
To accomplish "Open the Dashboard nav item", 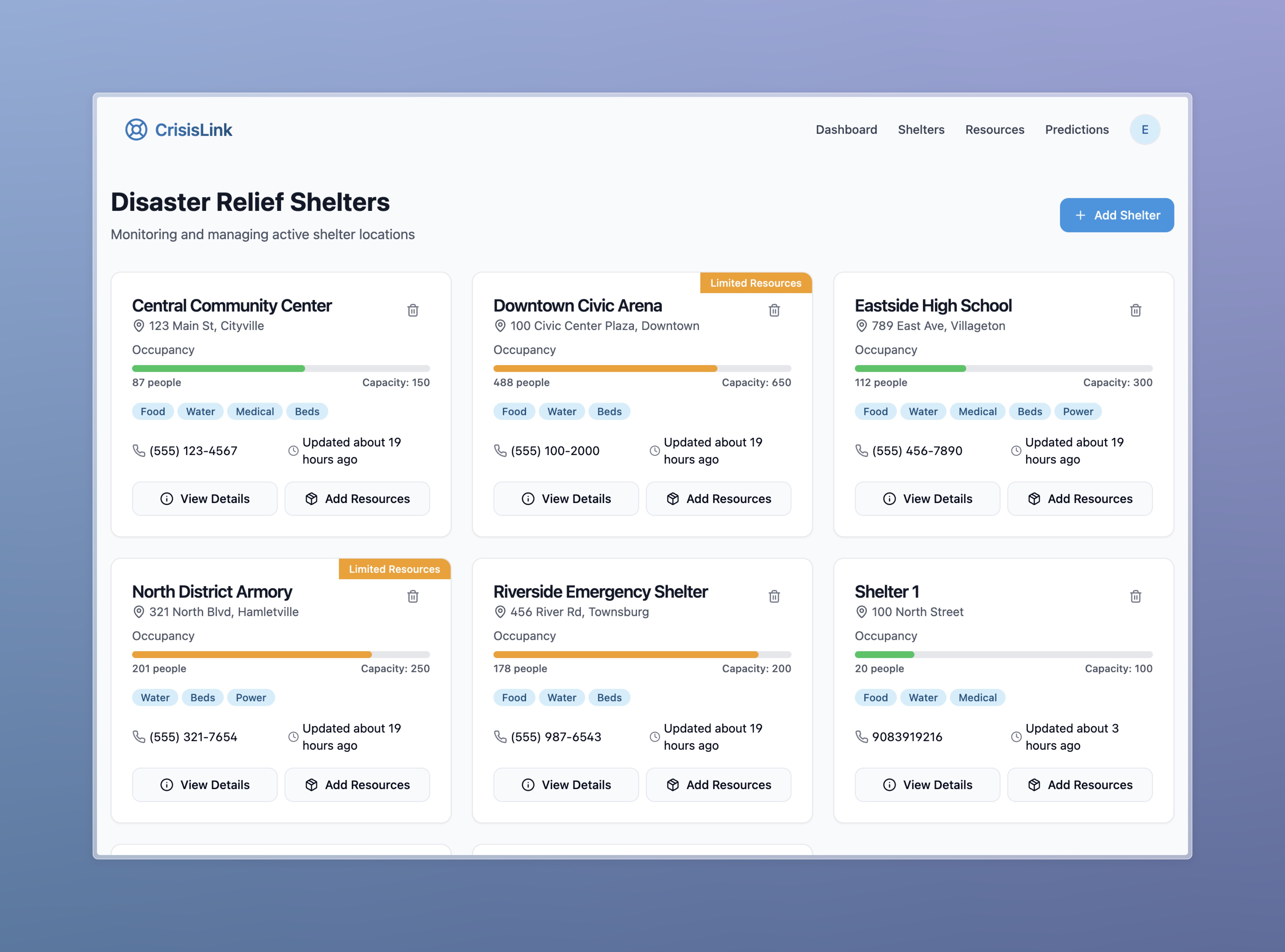I will [x=846, y=130].
